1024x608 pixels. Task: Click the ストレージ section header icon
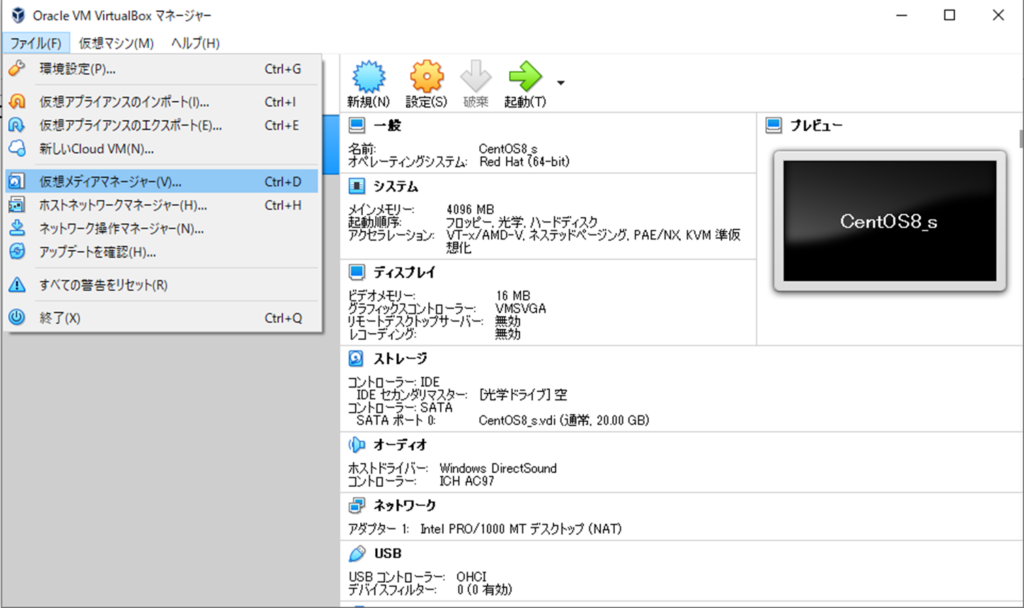[x=356, y=358]
